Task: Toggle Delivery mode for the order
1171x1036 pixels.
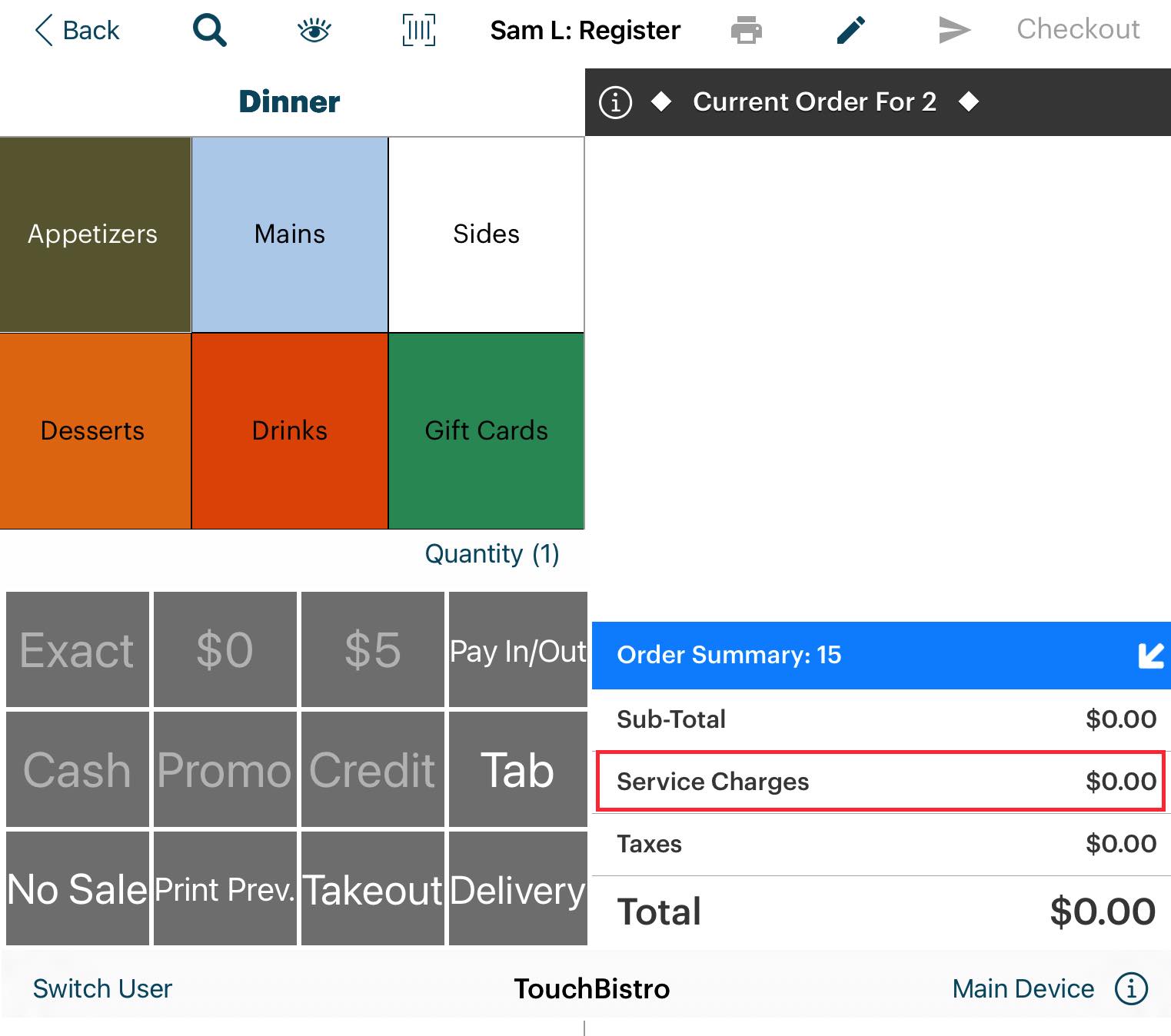Action: (x=517, y=890)
